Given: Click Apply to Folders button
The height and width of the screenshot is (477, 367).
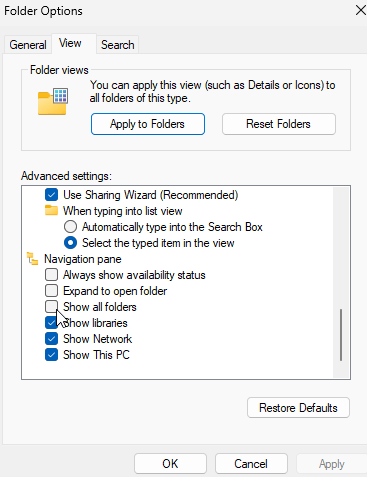Looking at the screenshot, I should click(x=148, y=124).
